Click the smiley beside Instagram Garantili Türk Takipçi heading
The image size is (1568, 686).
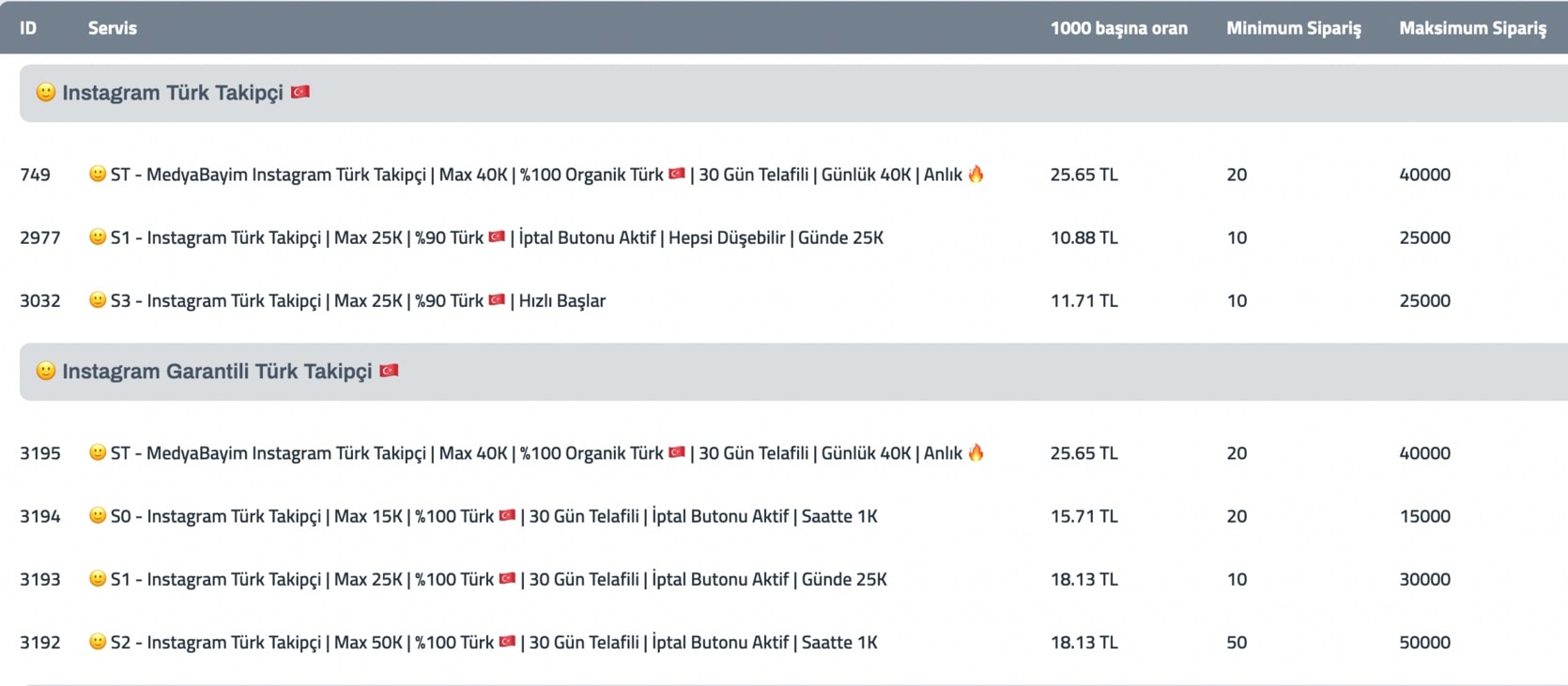click(45, 371)
